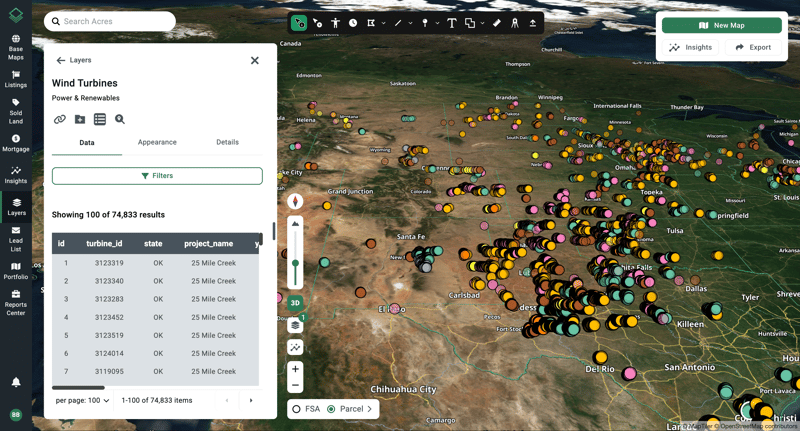Select the pointer selection tool in map toolbar
Image resolution: width=800 pixels, height=431 pixels.
(299, 23)
